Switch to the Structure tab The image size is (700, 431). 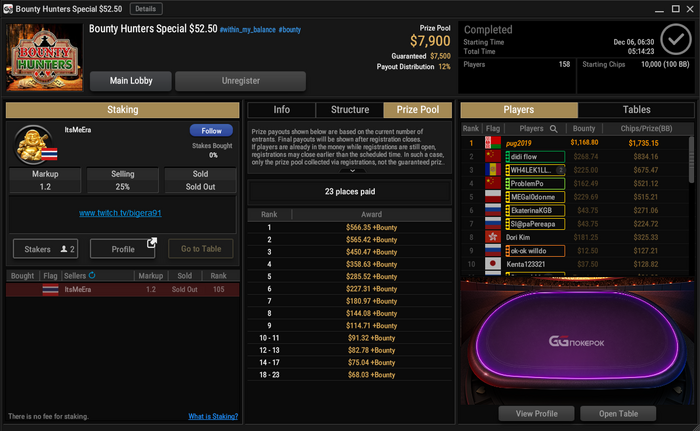tap(350, 110)
